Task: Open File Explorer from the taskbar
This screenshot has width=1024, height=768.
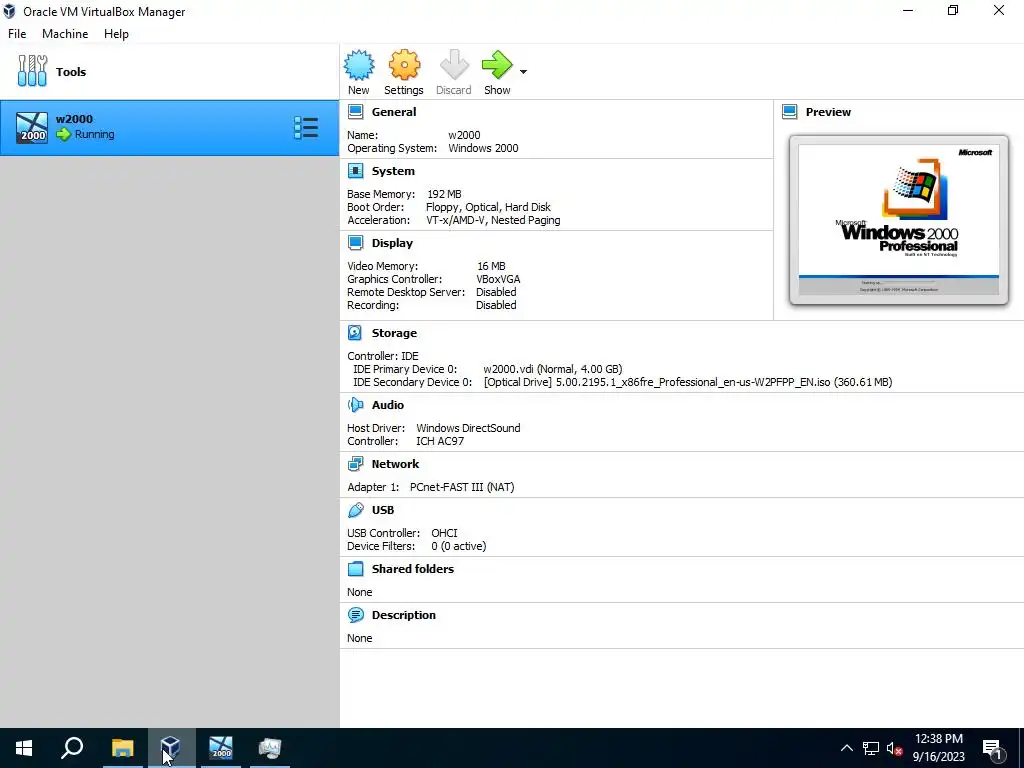Action: 122,748
